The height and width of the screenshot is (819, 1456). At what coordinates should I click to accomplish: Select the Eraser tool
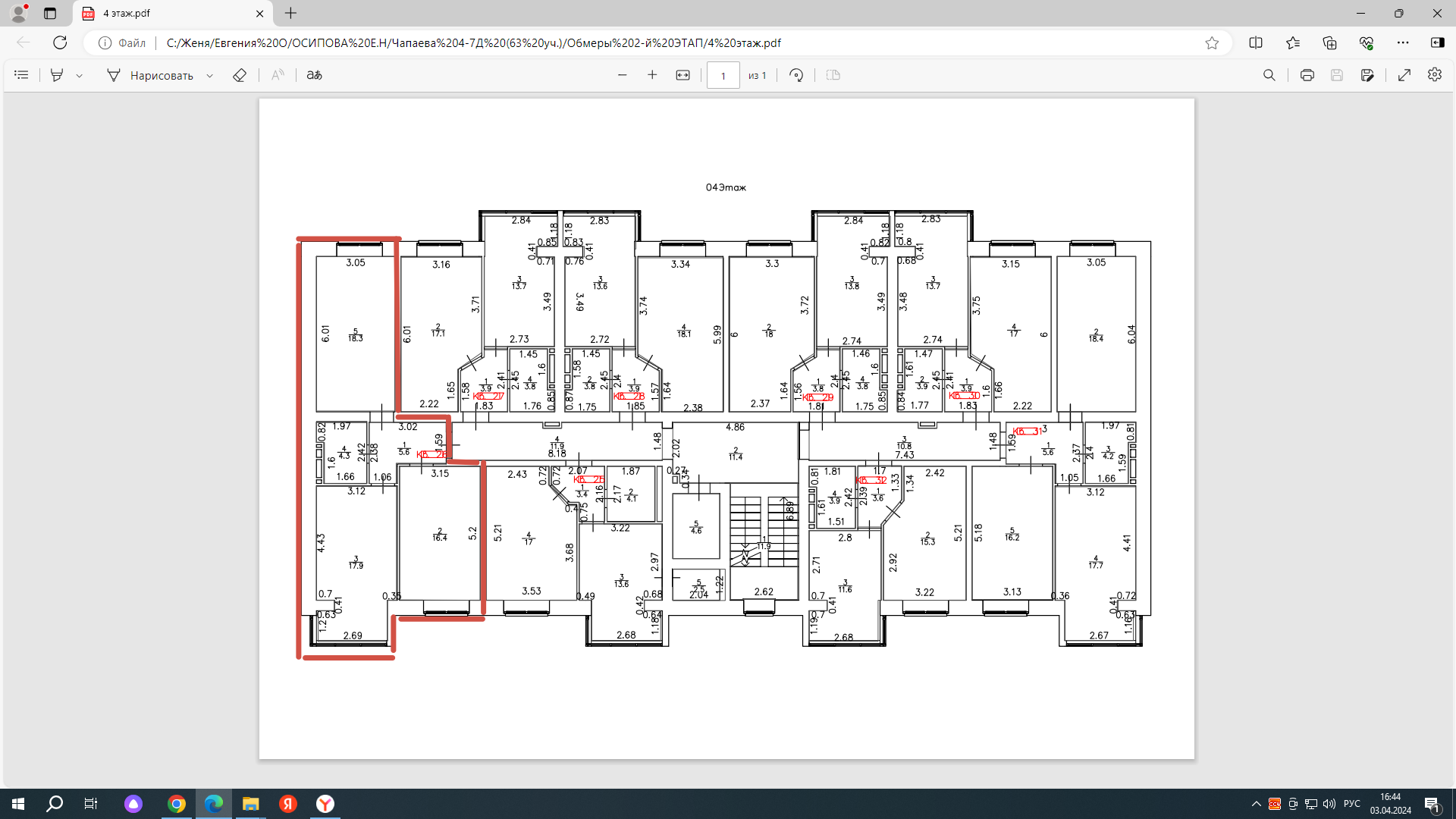coord(240,75)
